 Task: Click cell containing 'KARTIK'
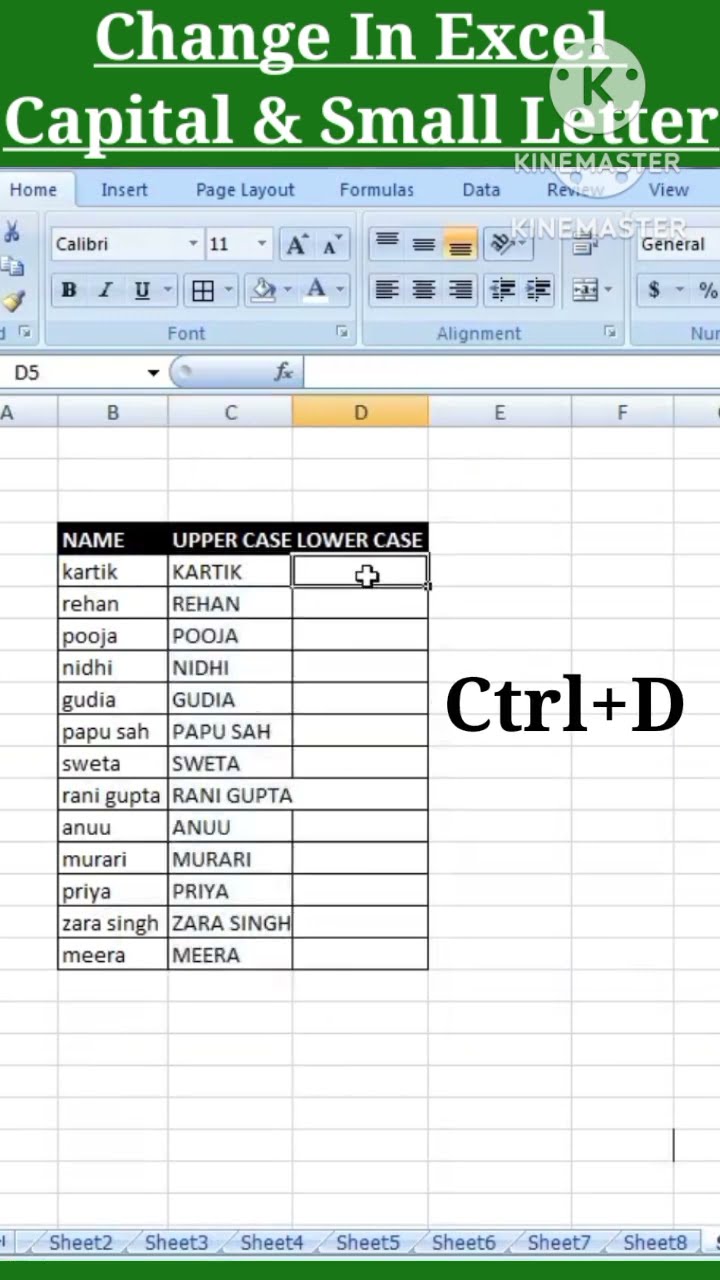coord(230,572)
